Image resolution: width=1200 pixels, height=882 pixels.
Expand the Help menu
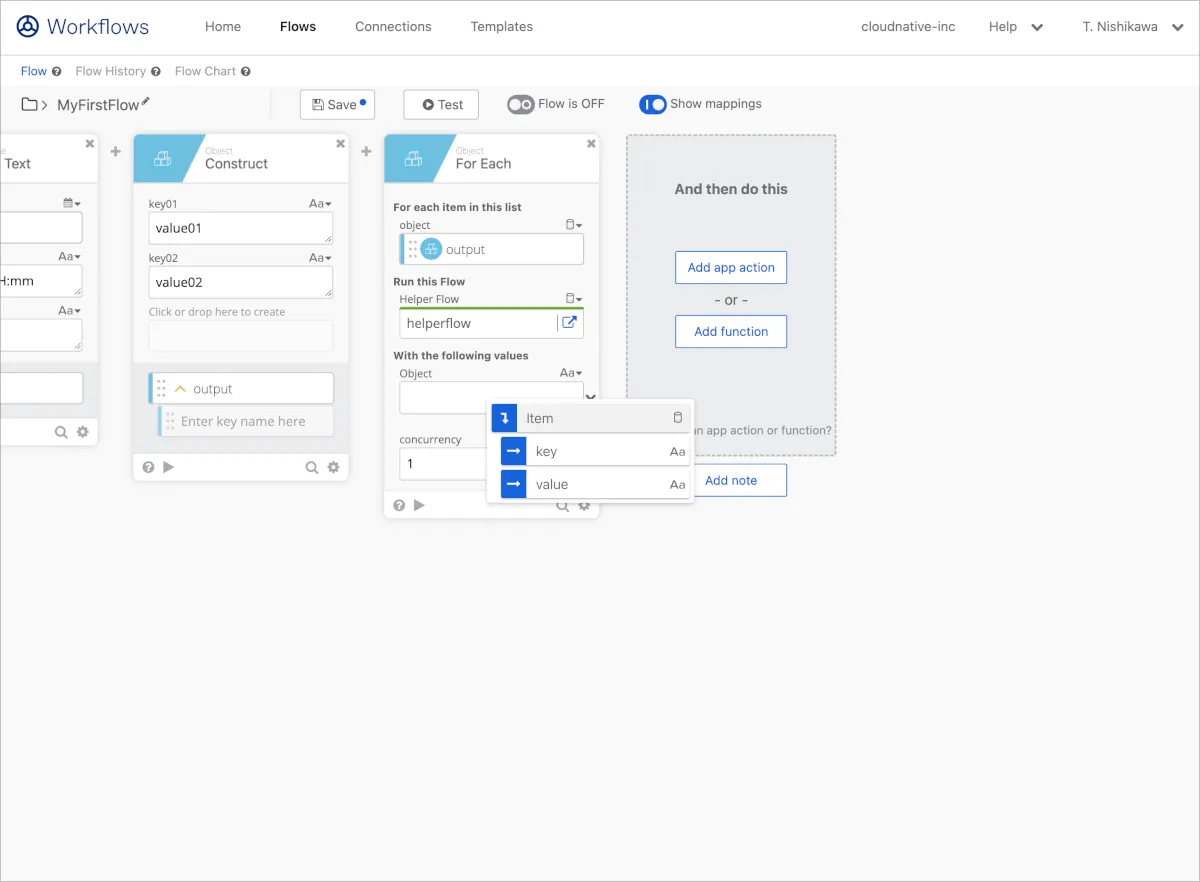click(1015, 27)
